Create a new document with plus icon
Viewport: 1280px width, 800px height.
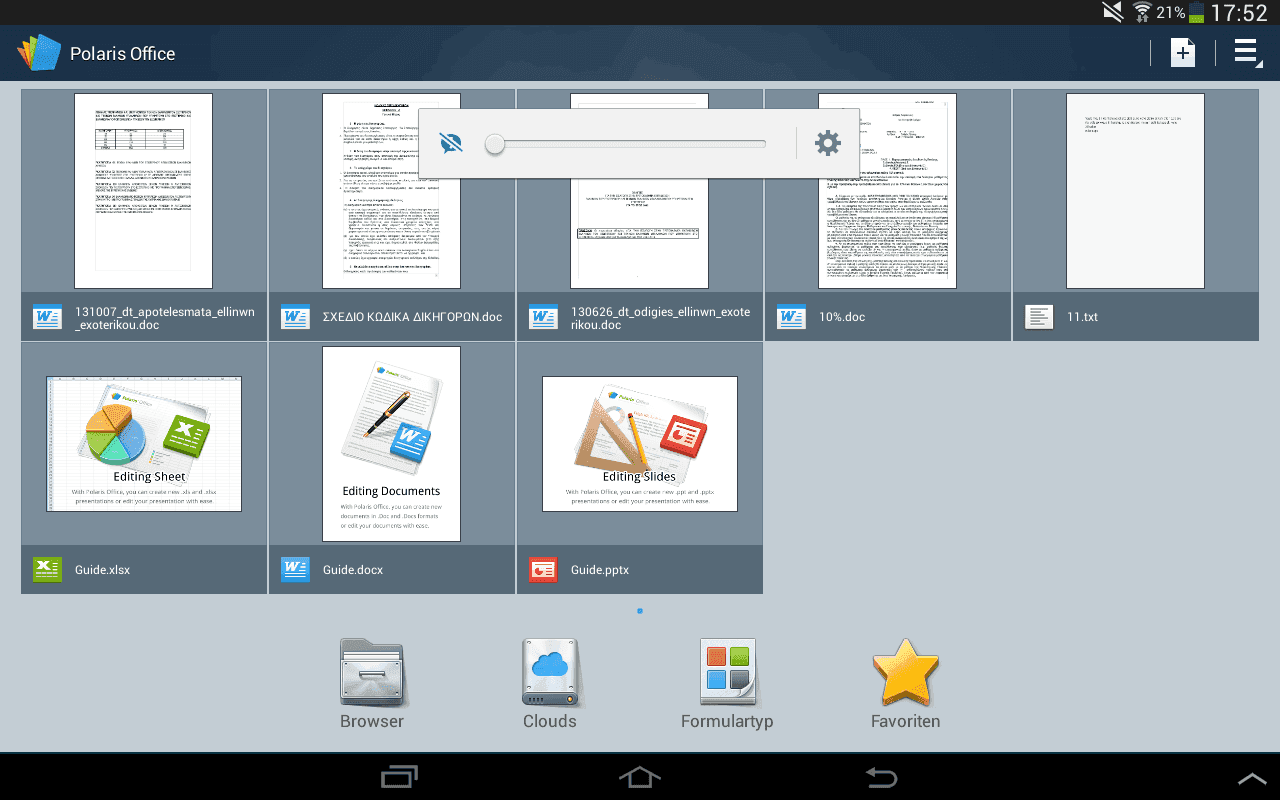(x=1183, y=53)
